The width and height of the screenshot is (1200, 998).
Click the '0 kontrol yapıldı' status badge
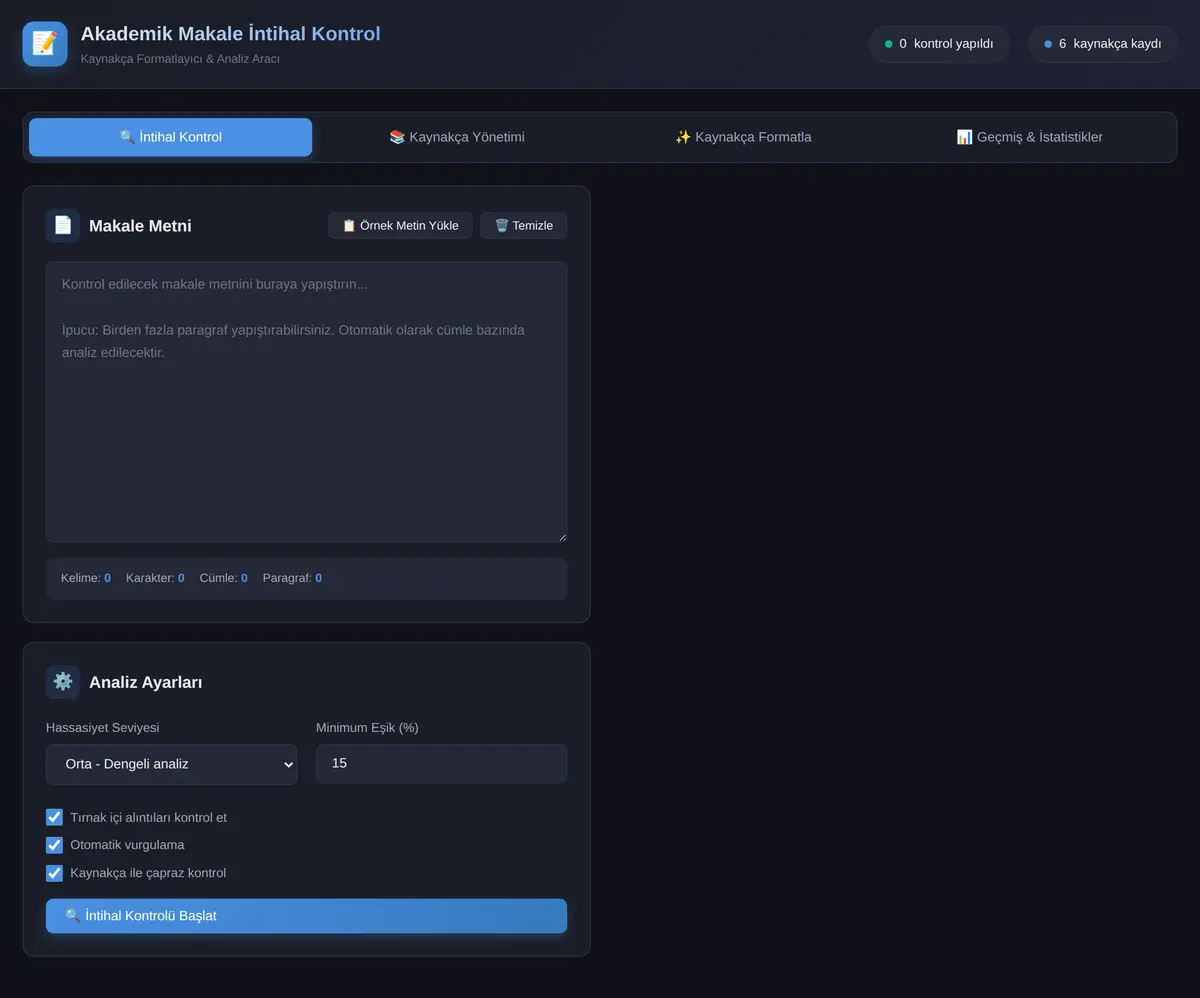pyautogui.click(x=939, y=44)
